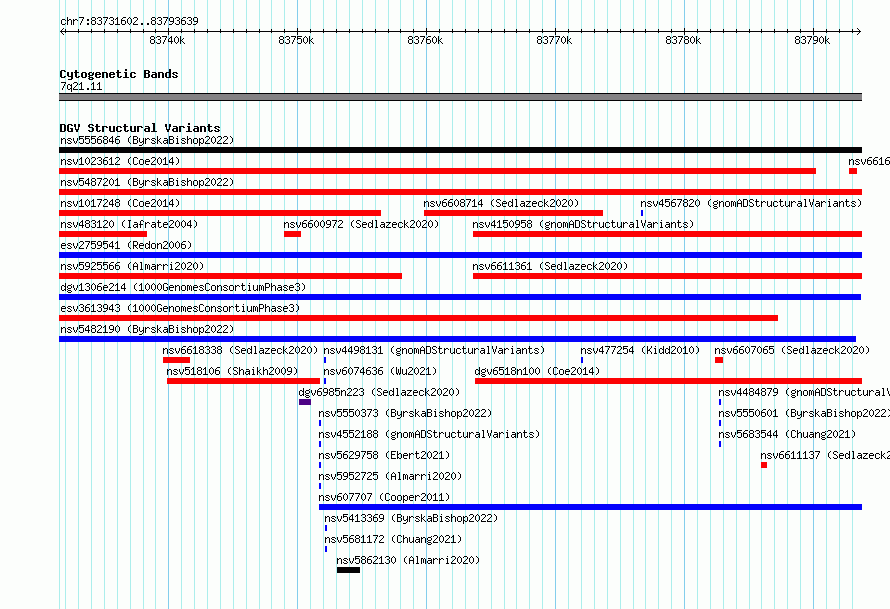Screen dimensions: 890x609
Task: Open nsv5550601 (ByrskaBishop2022) label
Action: (x=804, y=413)
